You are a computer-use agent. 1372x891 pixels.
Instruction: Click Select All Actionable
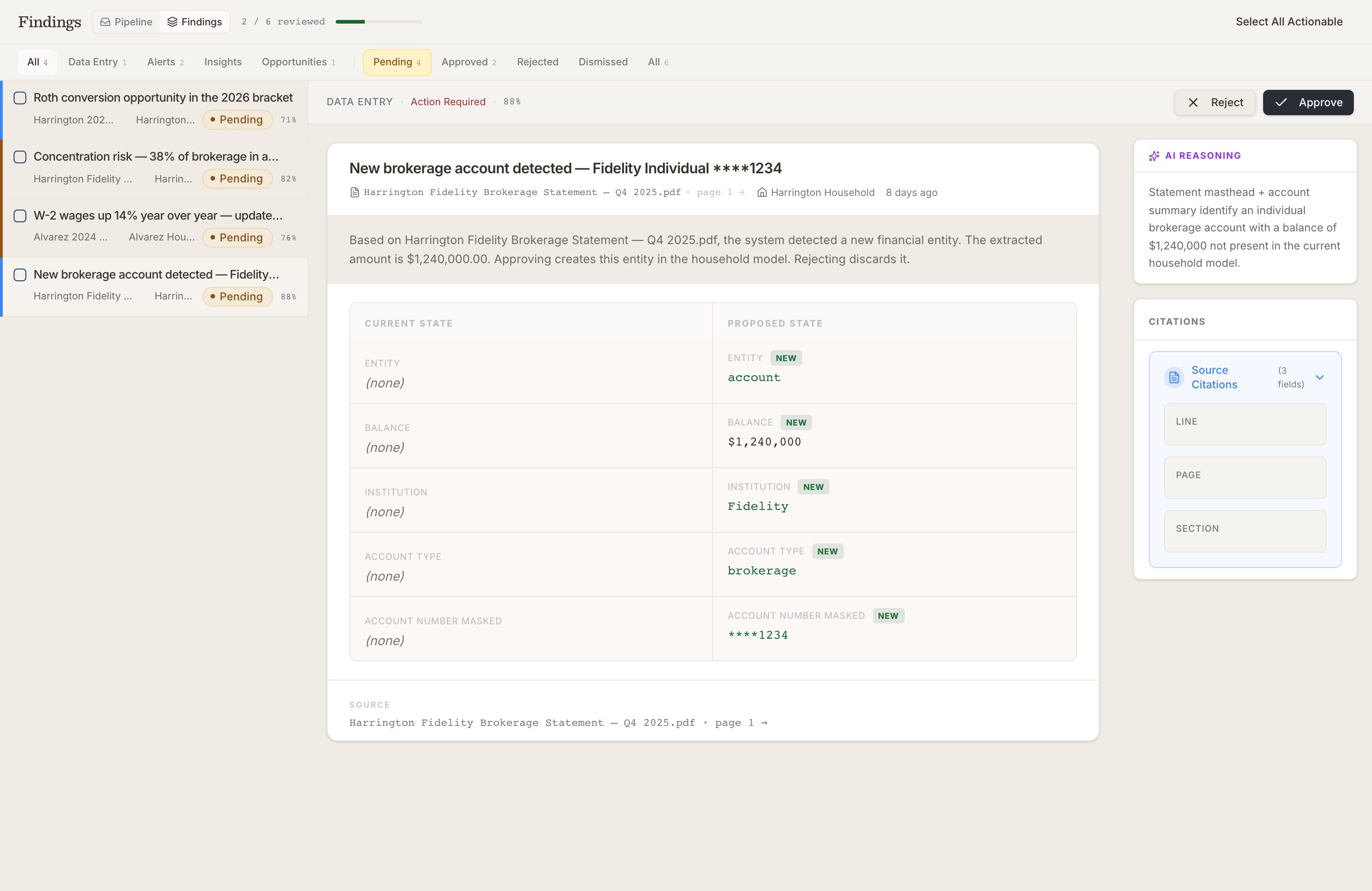(1289, 22)
